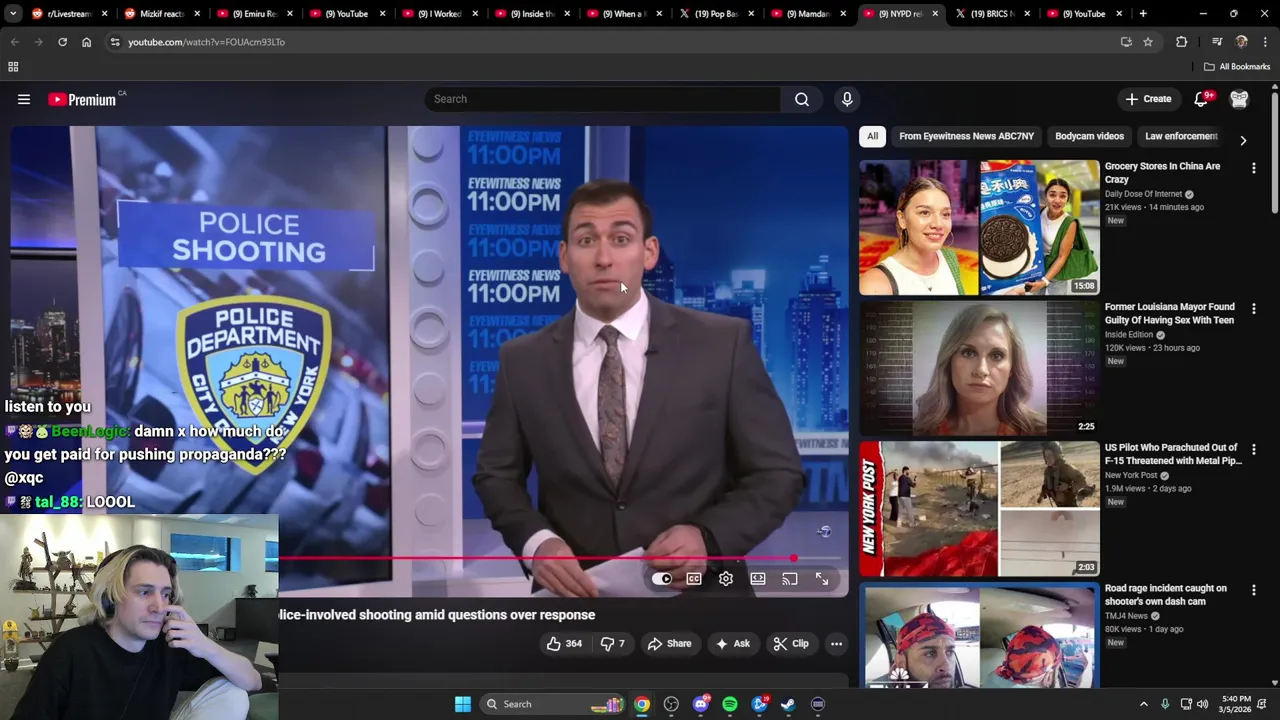This screenshot has width=1280, height=720.
Task: Open Road rage incident video title
Action: pyautogui.click(x=1166, y=595)
